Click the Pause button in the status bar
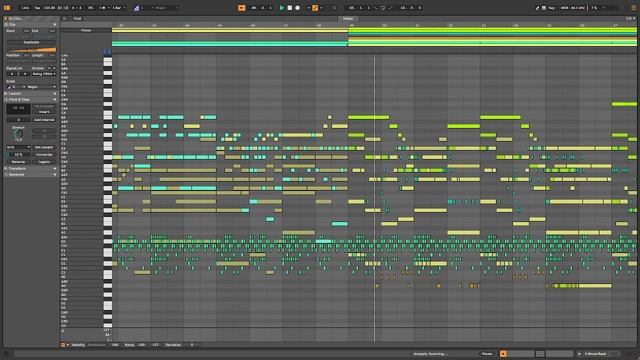 [x=487, y=354]
